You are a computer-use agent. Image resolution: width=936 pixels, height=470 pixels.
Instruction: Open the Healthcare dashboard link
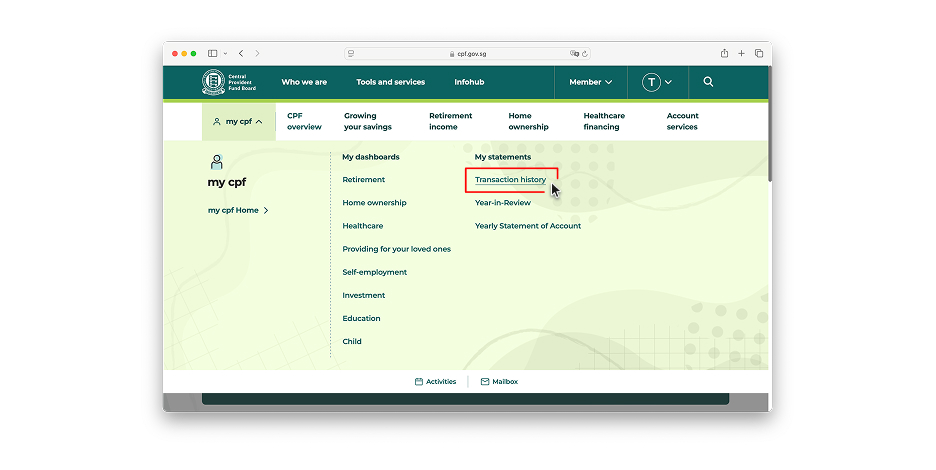(x=362, y=226)
